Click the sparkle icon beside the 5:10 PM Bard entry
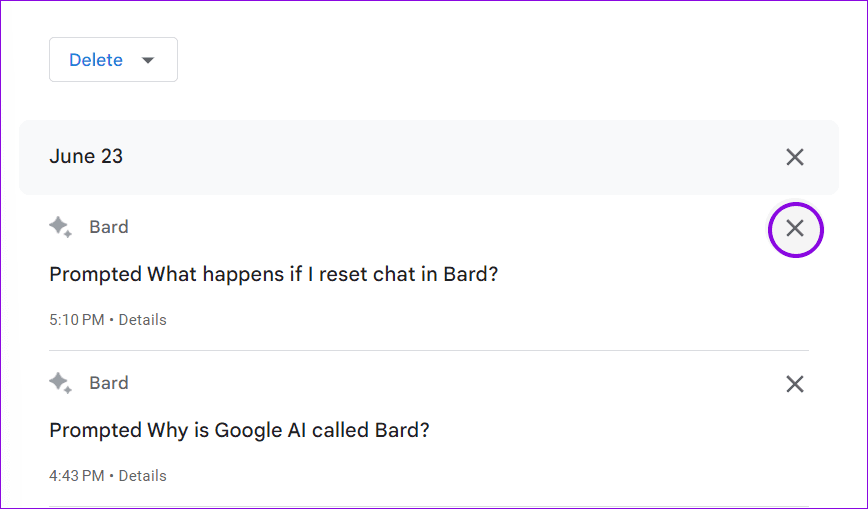The image size is (868, 510). (60, 227)
